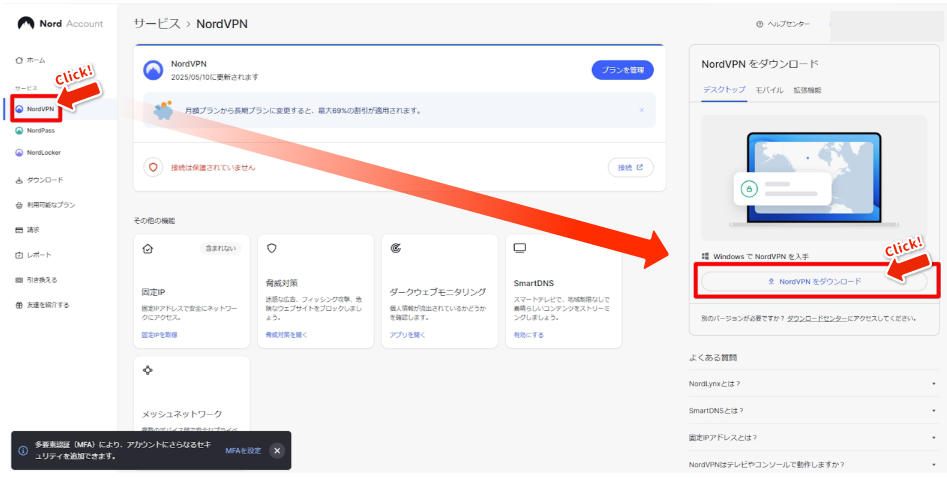Image resolution: width=947 pixels, height=478 pixels.
Task: Switch to the モバイル tab
Action: coord(768,90)
